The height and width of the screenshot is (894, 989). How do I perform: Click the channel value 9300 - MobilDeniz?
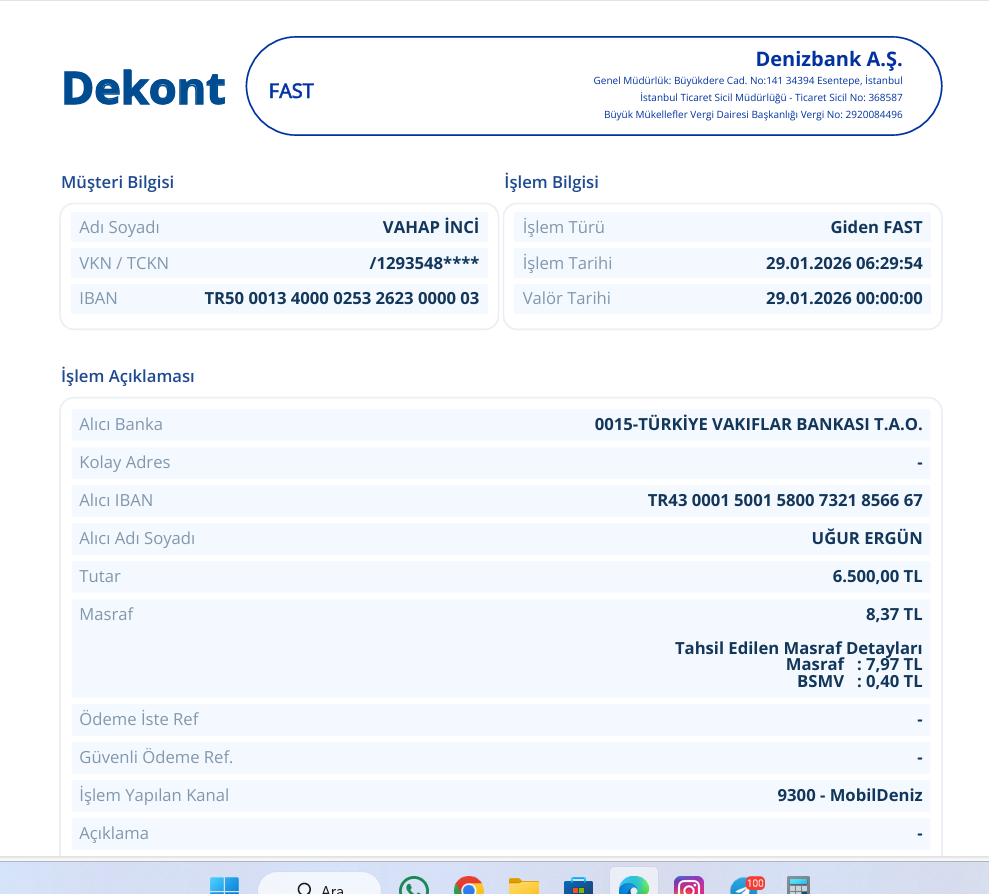[850, 795]
